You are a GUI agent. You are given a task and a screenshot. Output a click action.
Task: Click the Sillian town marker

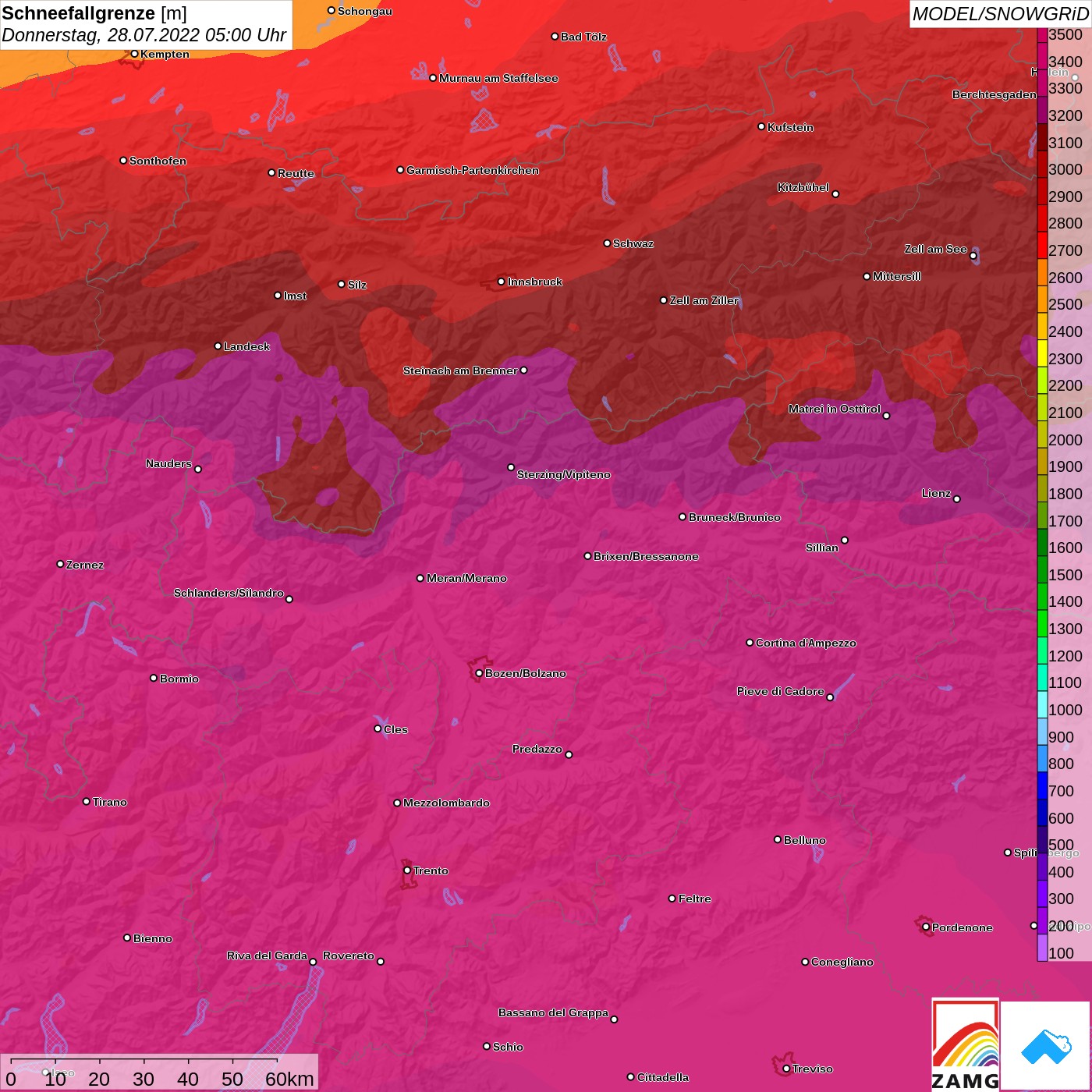coord(845,540)
